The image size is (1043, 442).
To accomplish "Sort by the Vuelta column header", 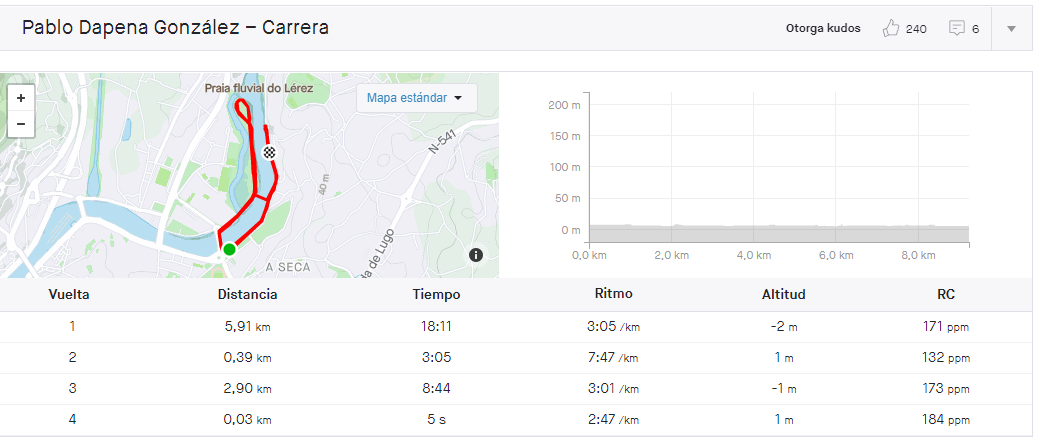I will 69,294.
